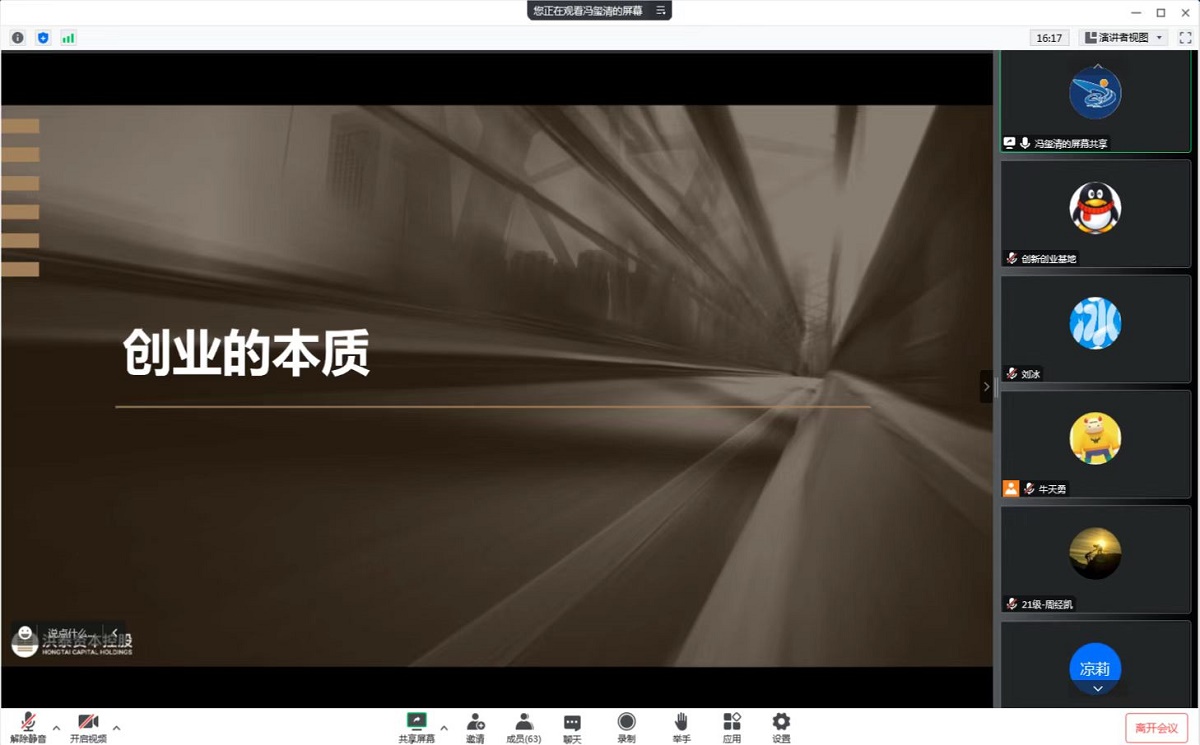Click 离开会议 leave meeting button
The width and height of the screenshot is (1200, 745).
[x=1156, y=727]
